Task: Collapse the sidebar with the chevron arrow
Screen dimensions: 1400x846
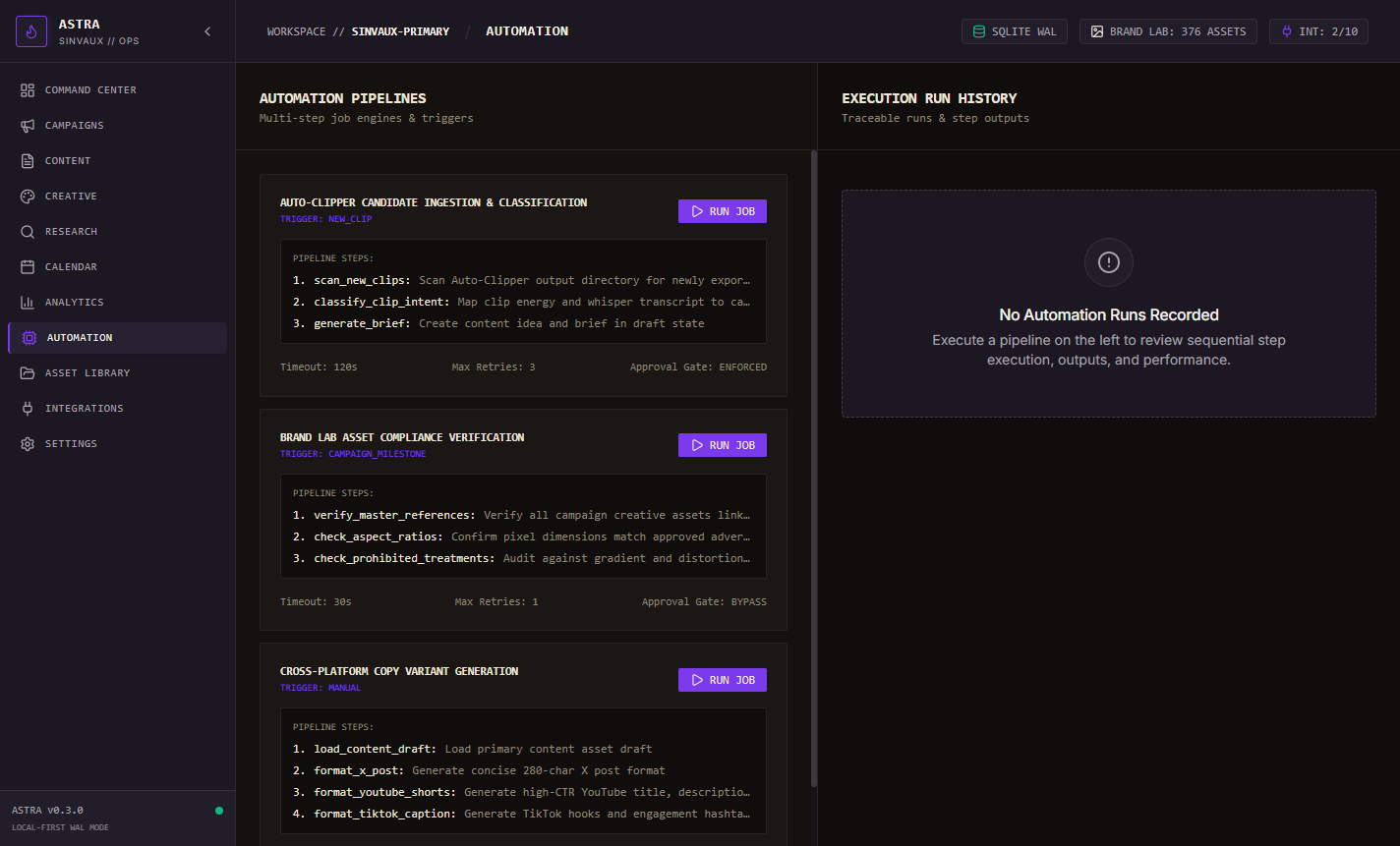Action: (x=207, y=31)
